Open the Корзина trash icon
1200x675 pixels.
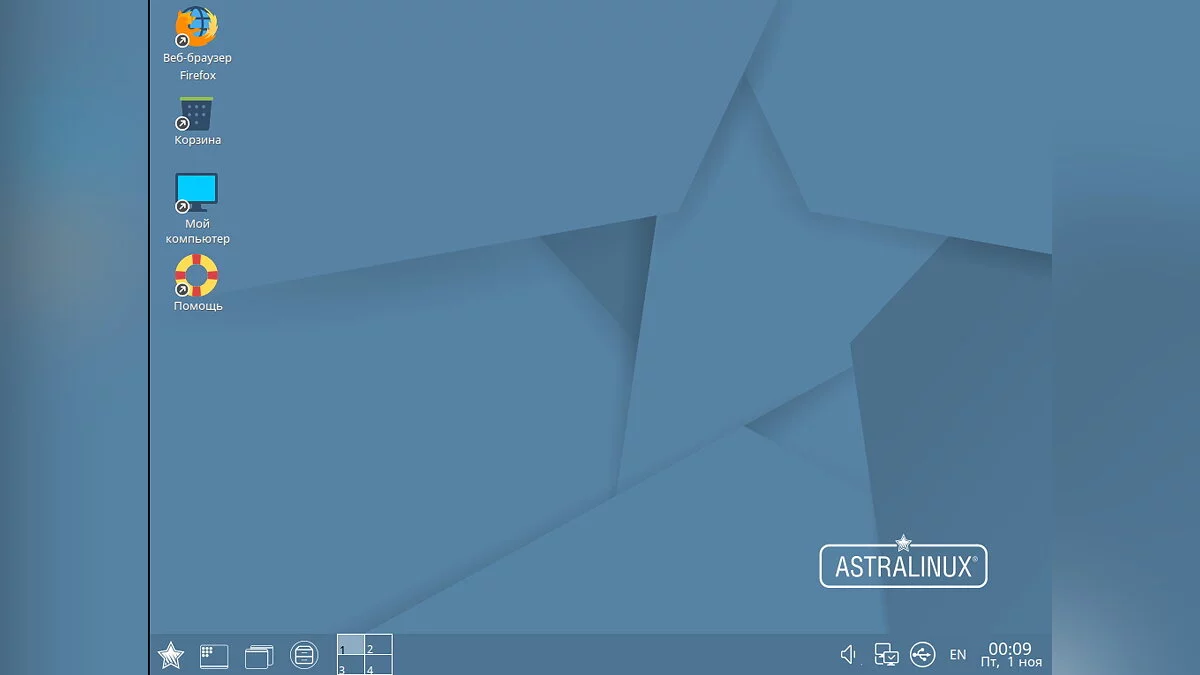point(196,113)
